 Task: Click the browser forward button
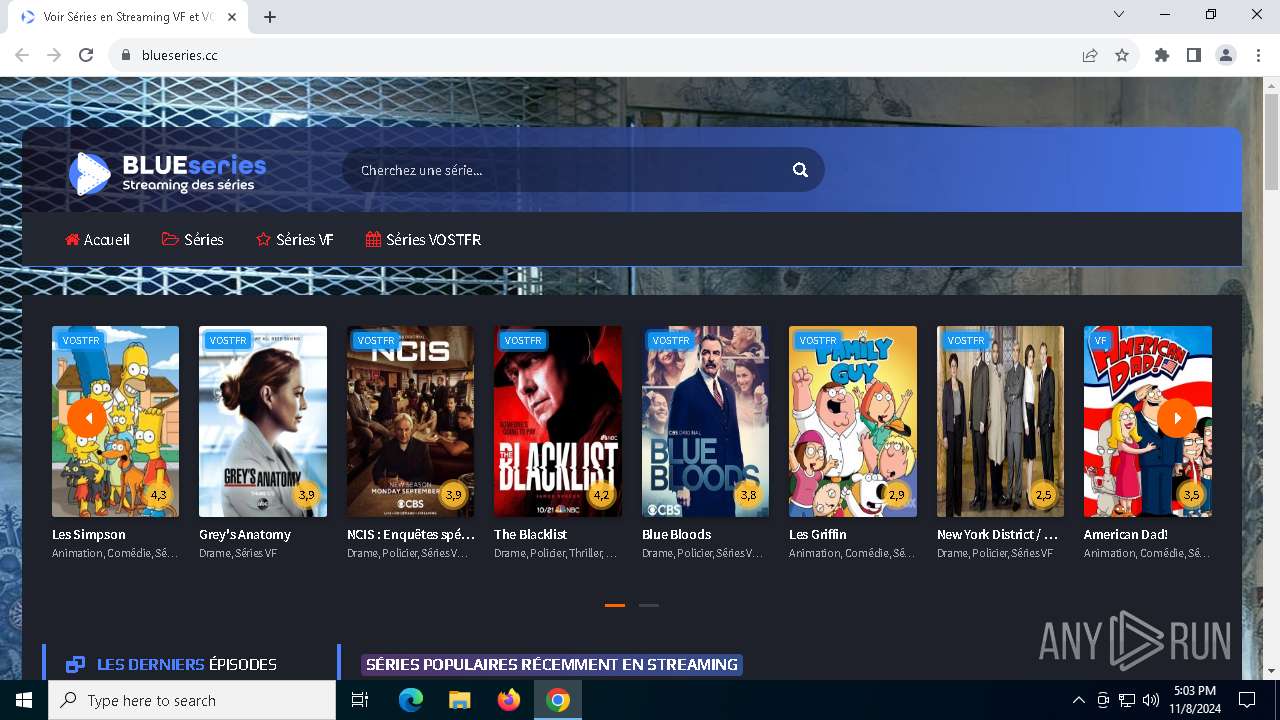point(54,55)
